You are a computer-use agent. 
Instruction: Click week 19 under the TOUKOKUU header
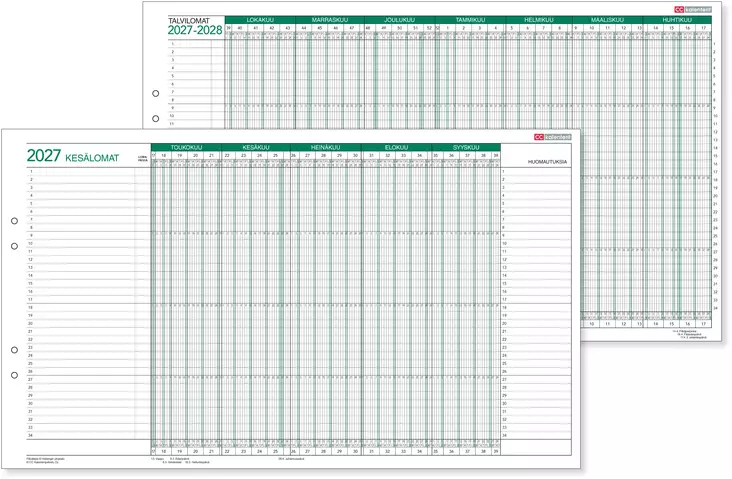179,155
